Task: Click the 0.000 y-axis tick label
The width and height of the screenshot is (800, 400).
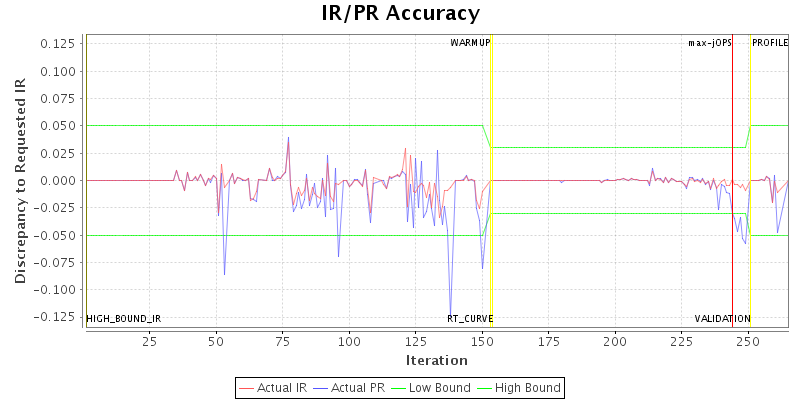Action: (58, 181)
